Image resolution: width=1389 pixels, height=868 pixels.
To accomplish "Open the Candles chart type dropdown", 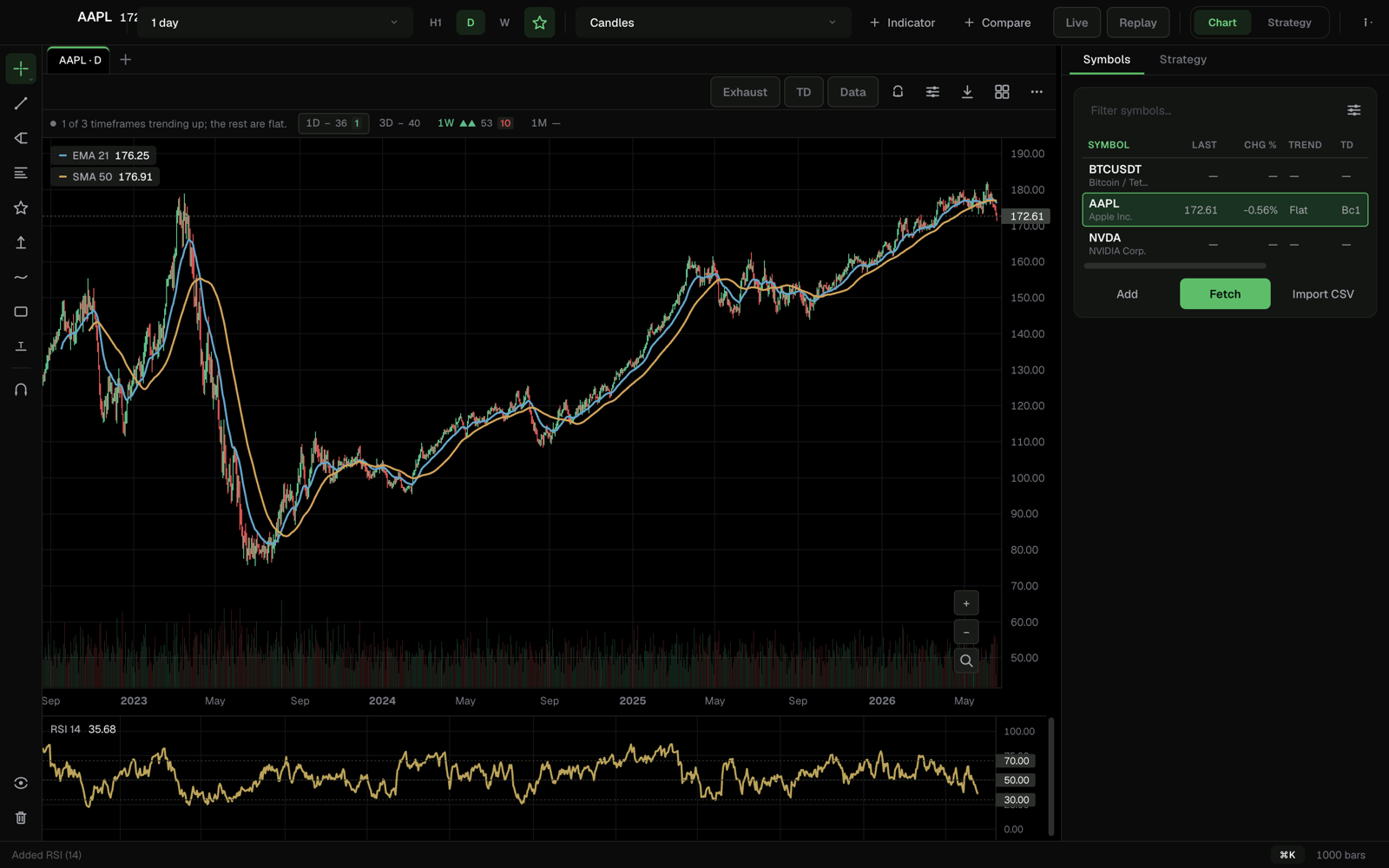I will (x=713, y=23).
